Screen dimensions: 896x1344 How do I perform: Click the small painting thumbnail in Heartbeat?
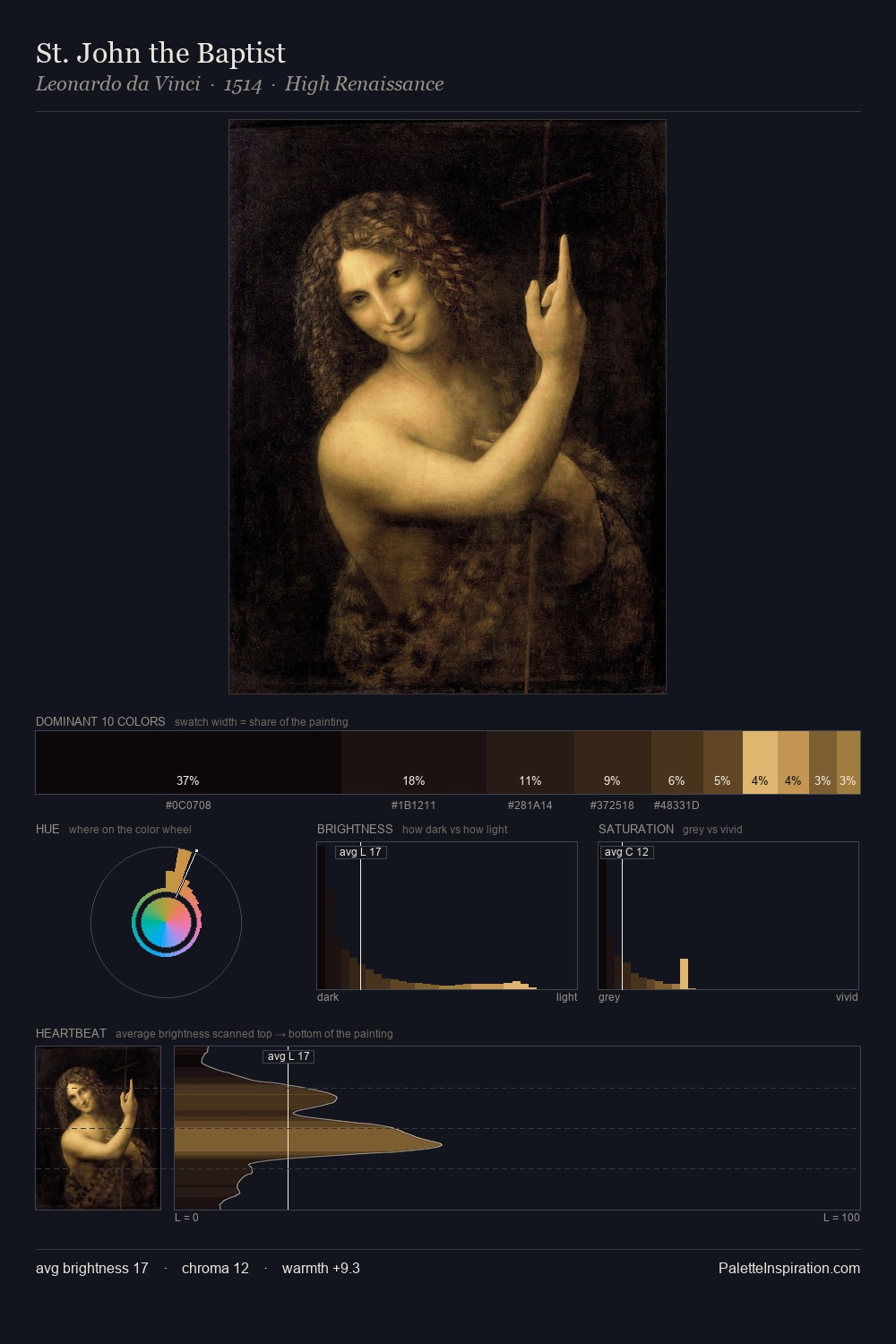coord(99,1128)
